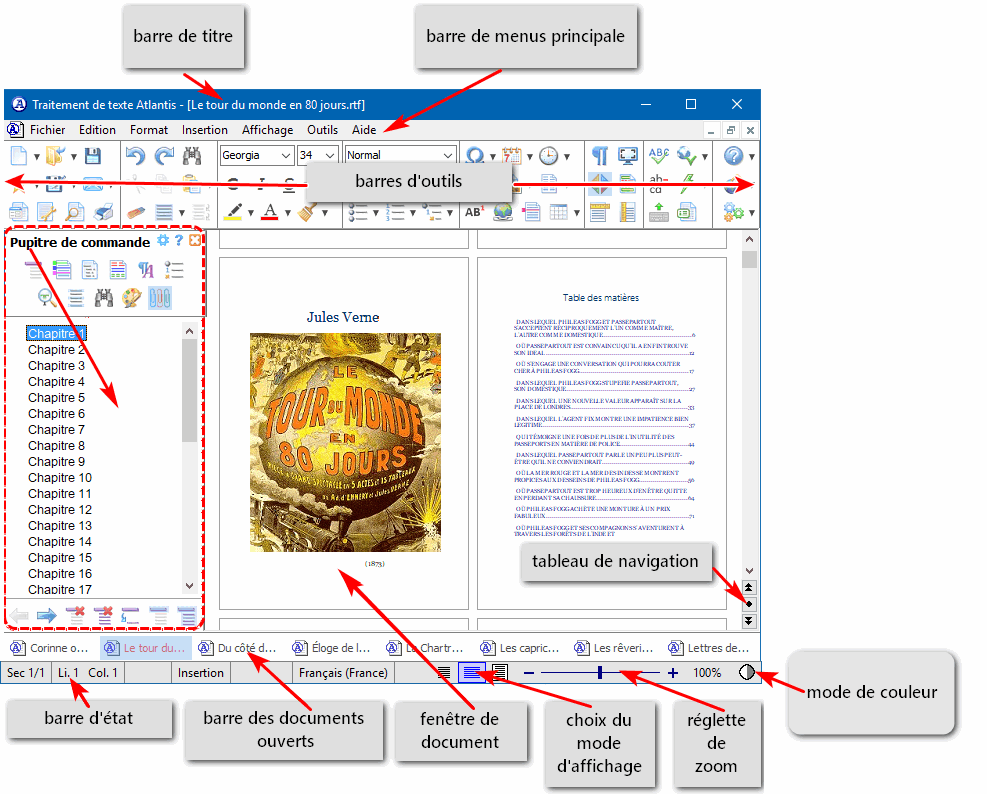The image size is (987, 794).
Task: Switch to the 'Du côté d…' document tab
Action: click(x=238, y=648)
